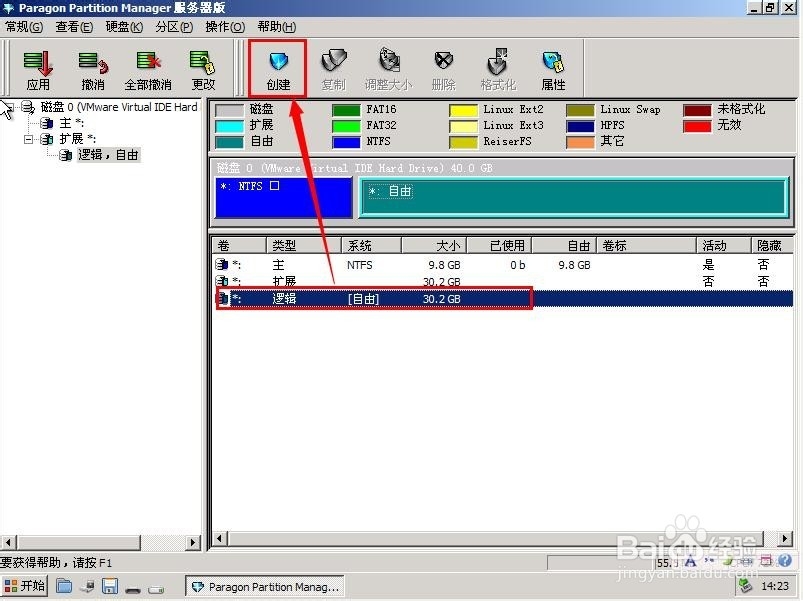This screenshot has width=803, height=601.
Task: Open the 常规(G) menu
Action: click(x=24, y=27)
